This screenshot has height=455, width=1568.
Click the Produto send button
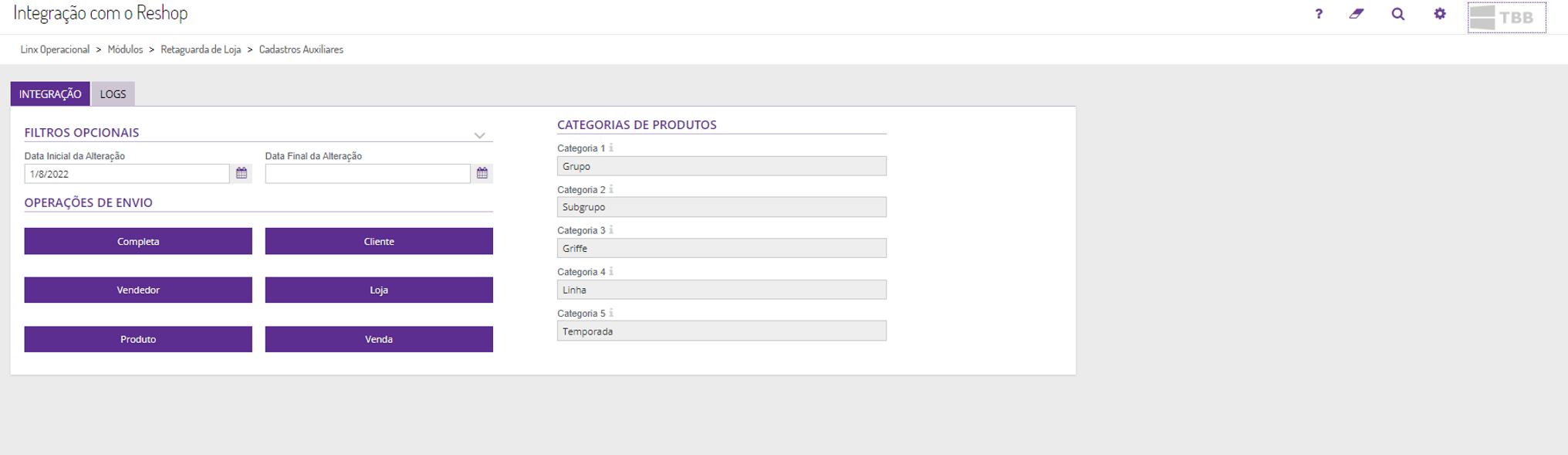coord(138,339)
